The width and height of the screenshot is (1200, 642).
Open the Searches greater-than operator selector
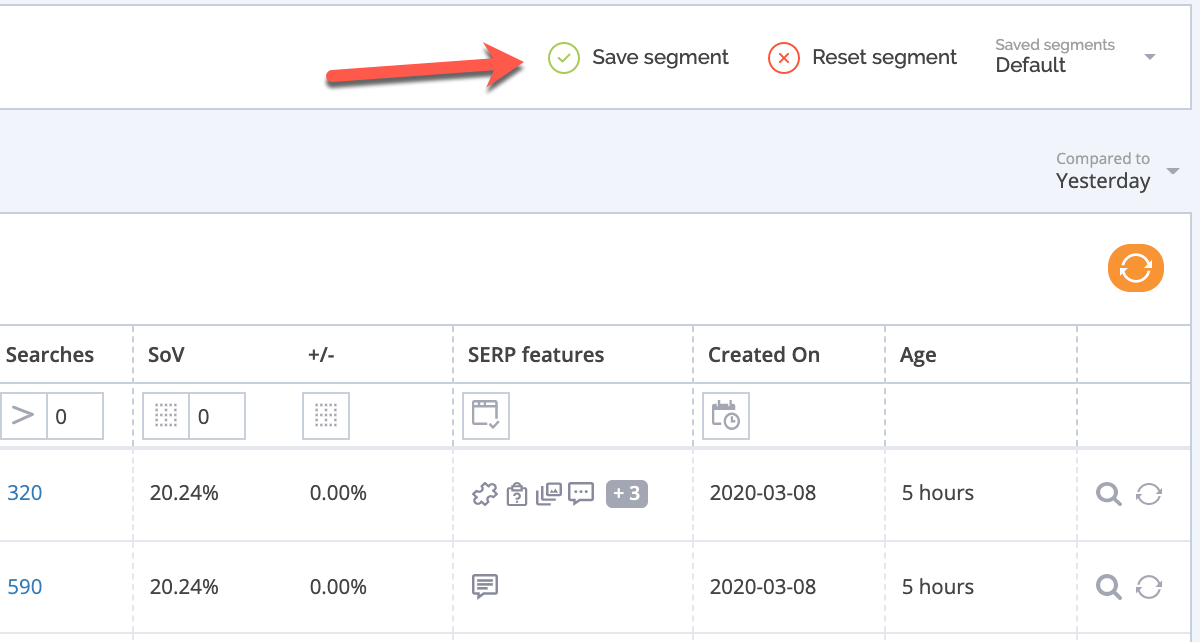coord(23,416)
